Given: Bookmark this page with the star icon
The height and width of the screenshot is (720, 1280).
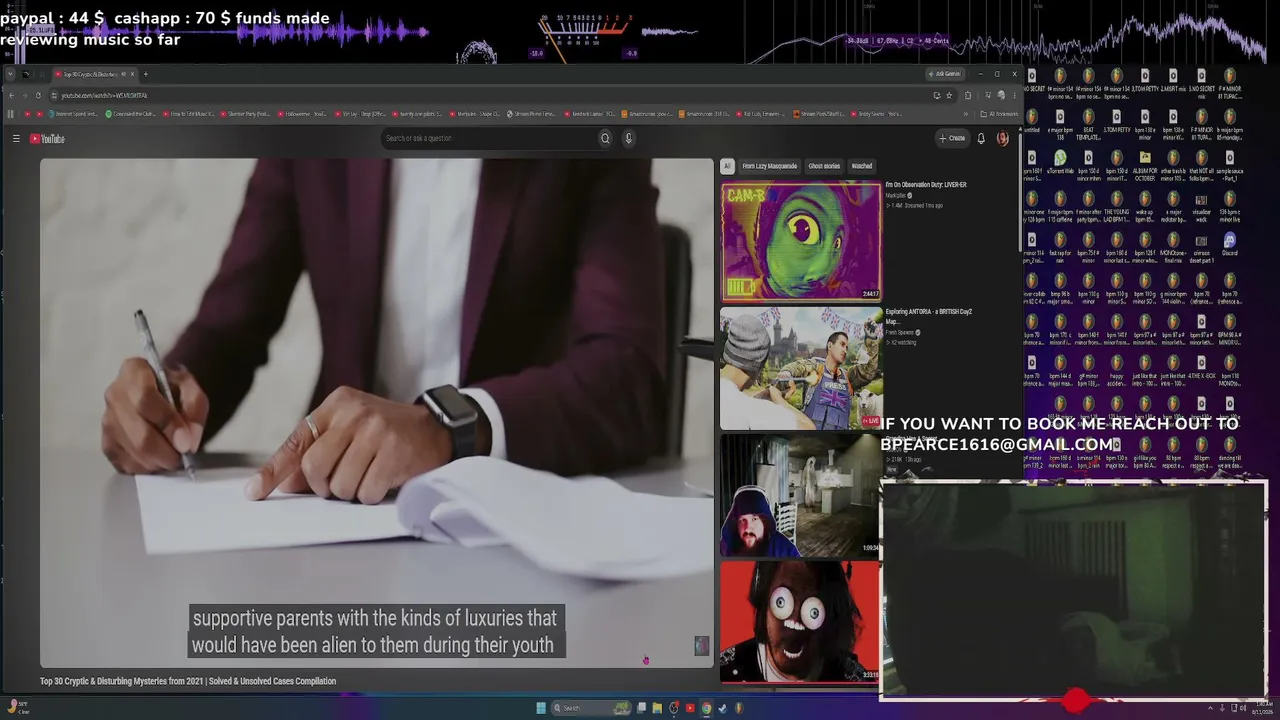Looking at the screenshot, I should [x=949, y=95].
